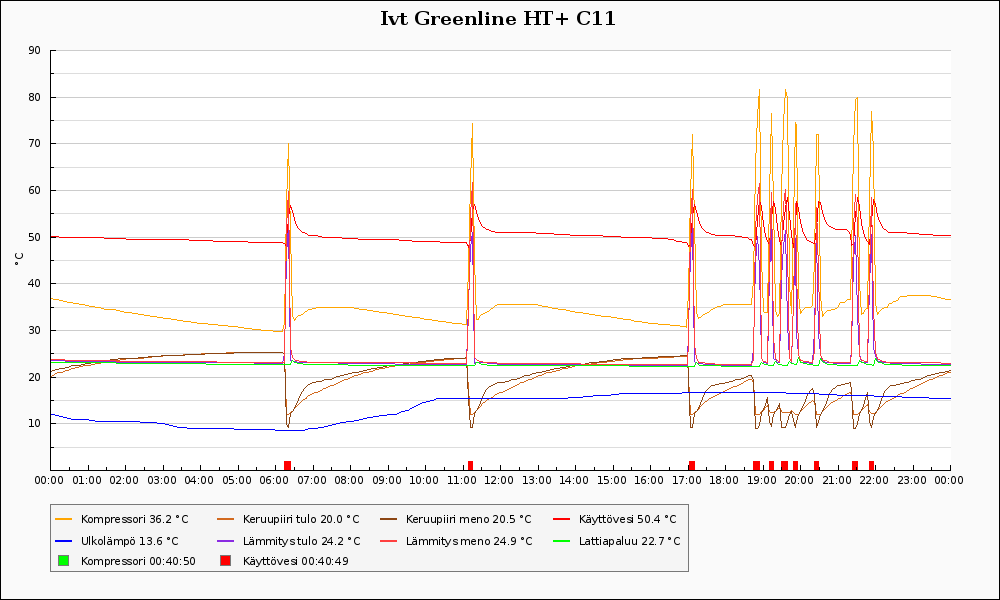The image size is (1000, 600).
Task: Click the 80 tick label on the temperature axis
Action: click(x=34, y=98)
